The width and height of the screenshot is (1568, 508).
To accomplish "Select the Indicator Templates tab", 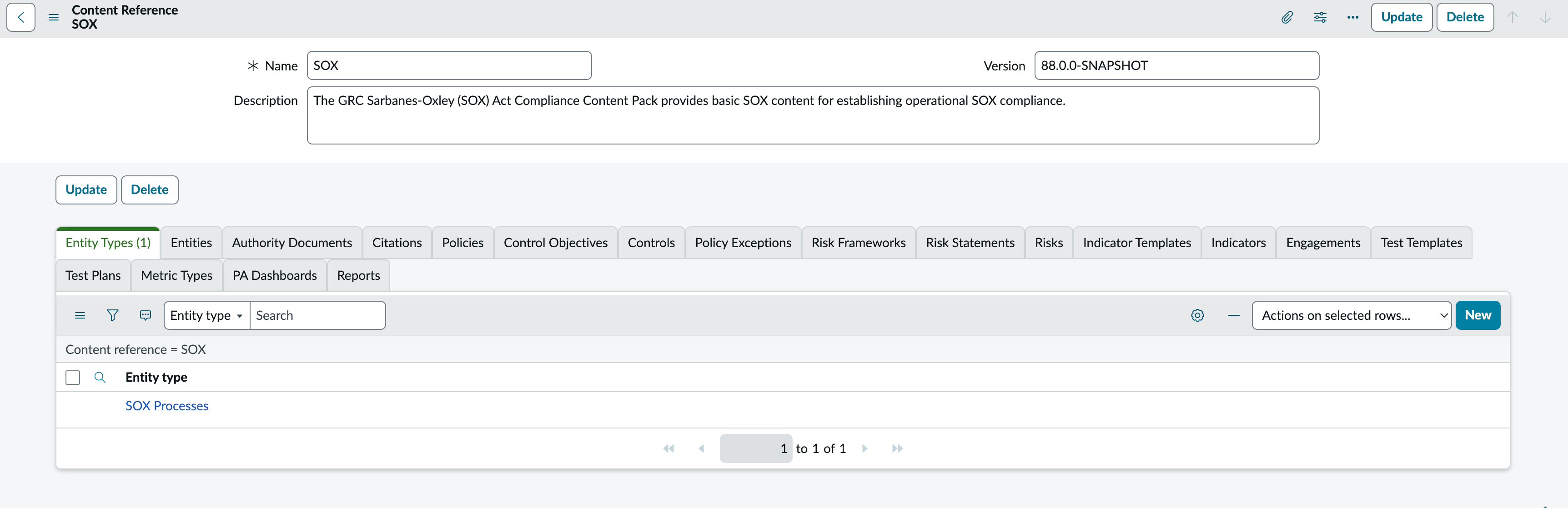I will point(1136,243).
